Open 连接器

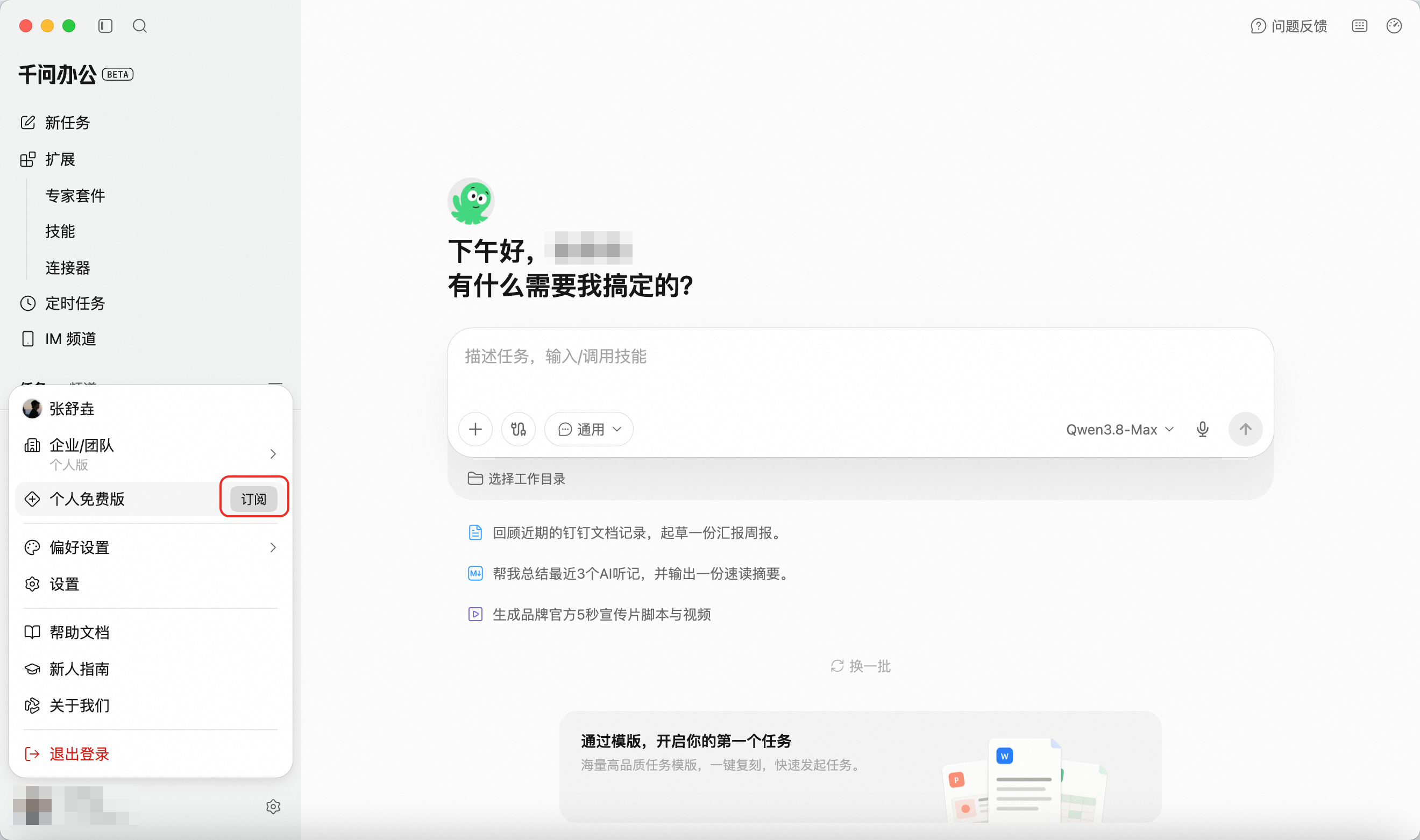tap(68, 268)
